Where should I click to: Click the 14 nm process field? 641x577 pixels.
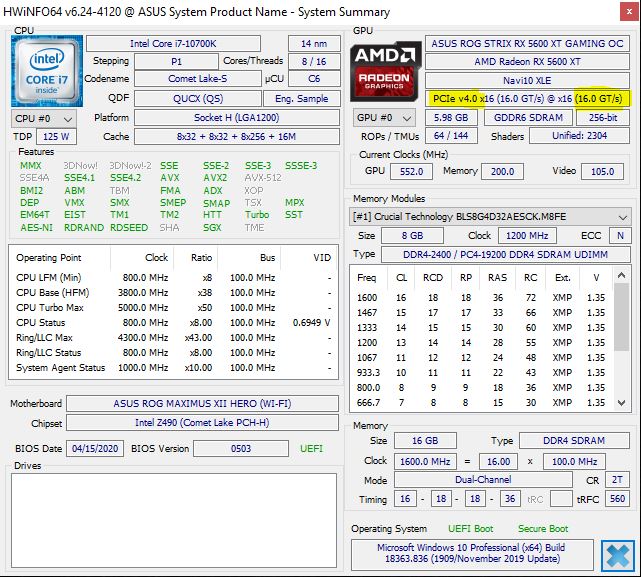pyautogui.click(x=314, y=44)
